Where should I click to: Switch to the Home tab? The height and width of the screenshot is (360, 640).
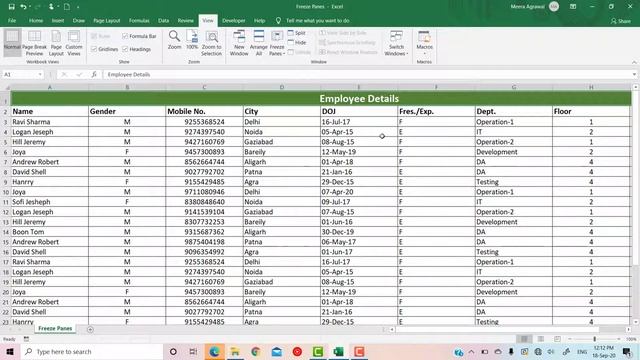[x=36, y=20]
